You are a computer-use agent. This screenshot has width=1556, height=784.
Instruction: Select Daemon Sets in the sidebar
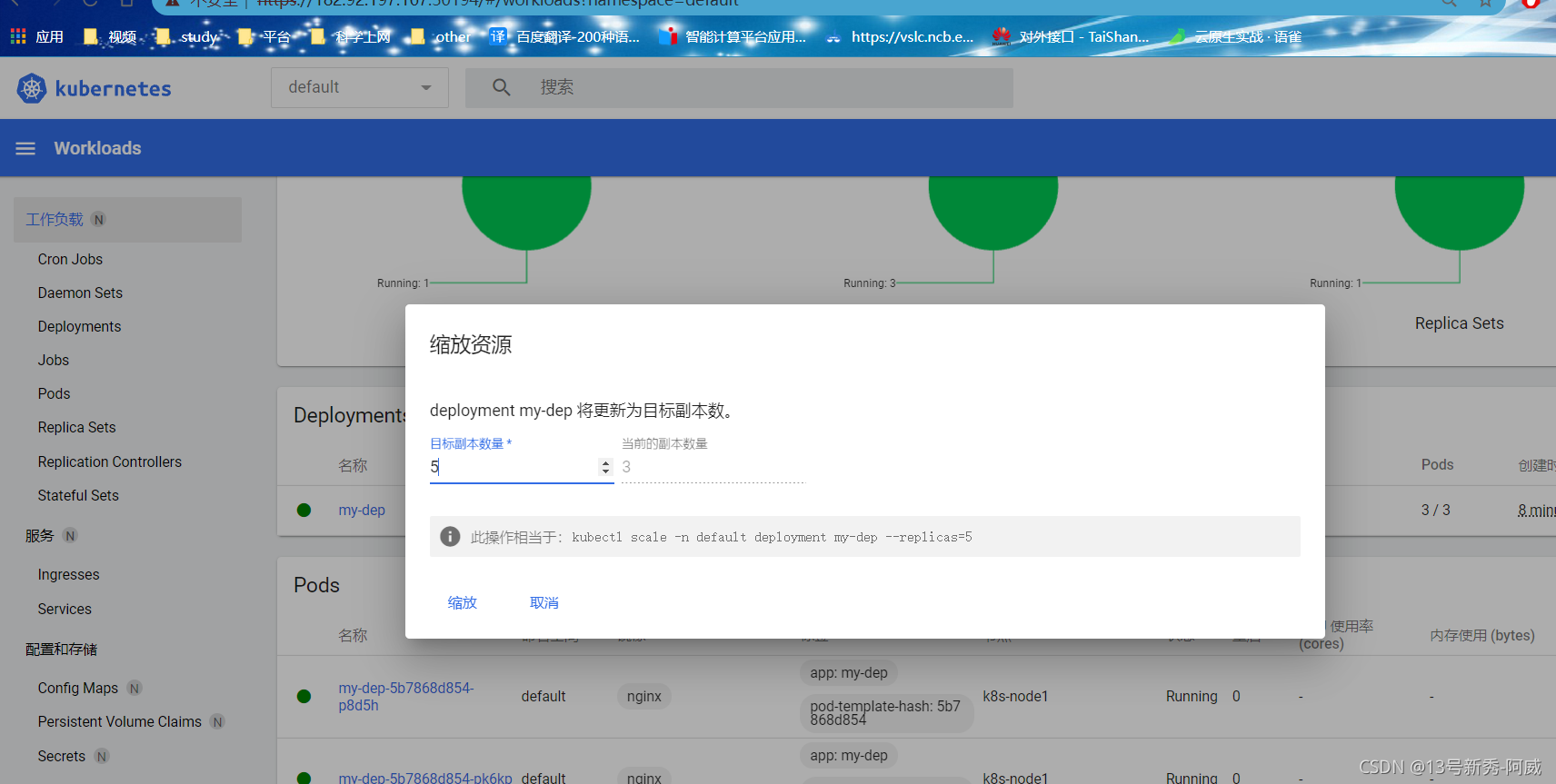pos(80,293)
